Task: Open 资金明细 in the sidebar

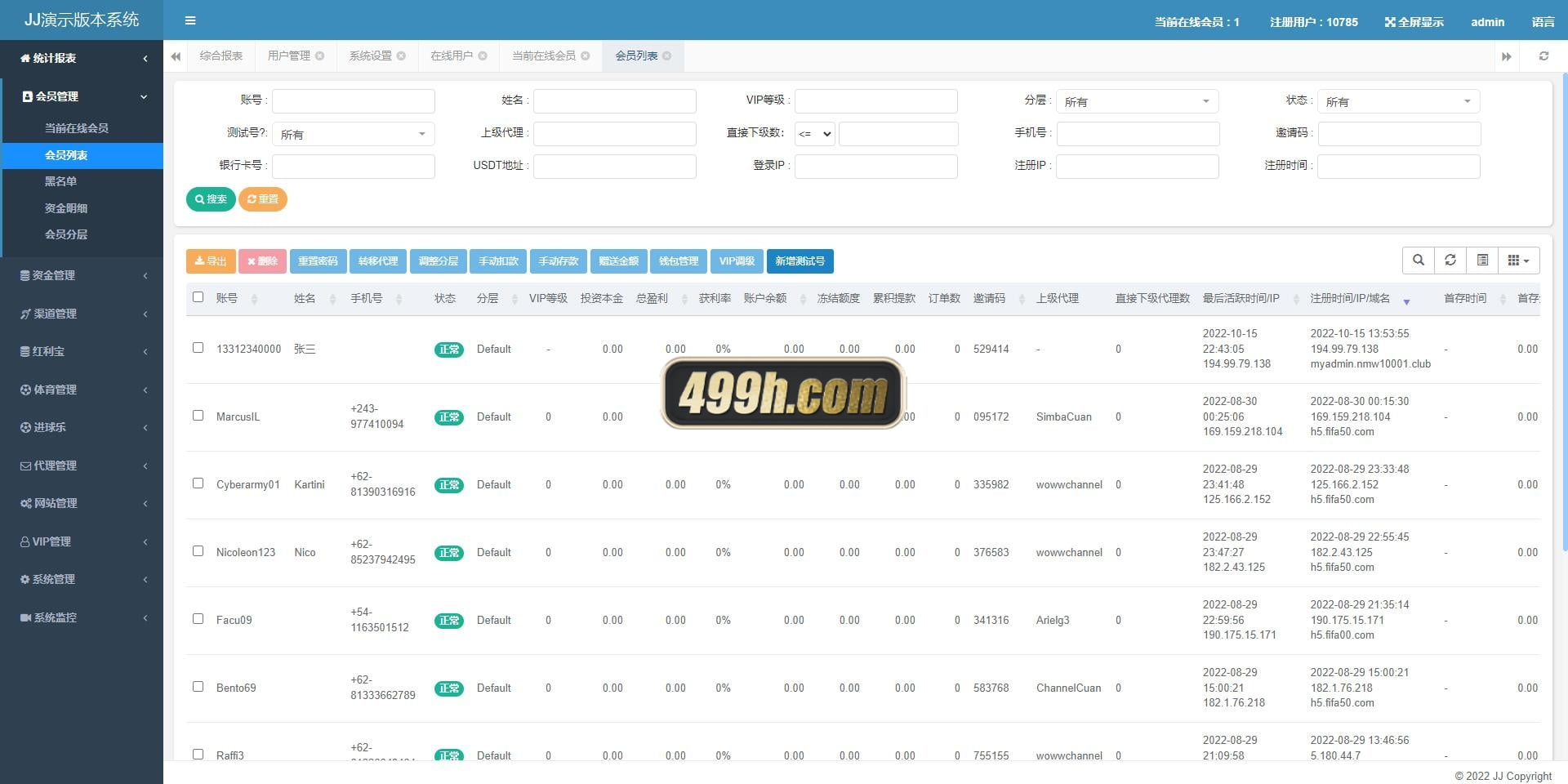Action: [65, 208]
